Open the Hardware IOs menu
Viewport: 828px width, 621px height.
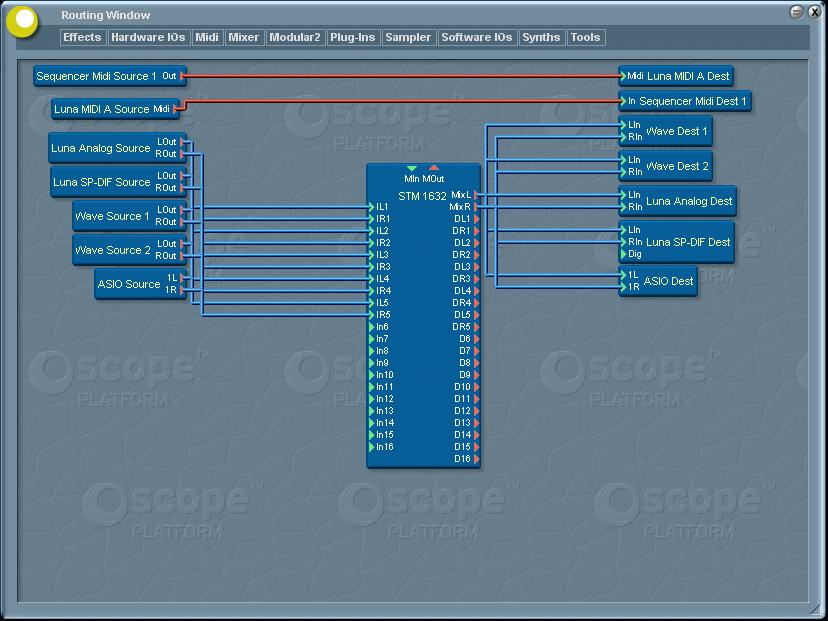pos(148,37)
